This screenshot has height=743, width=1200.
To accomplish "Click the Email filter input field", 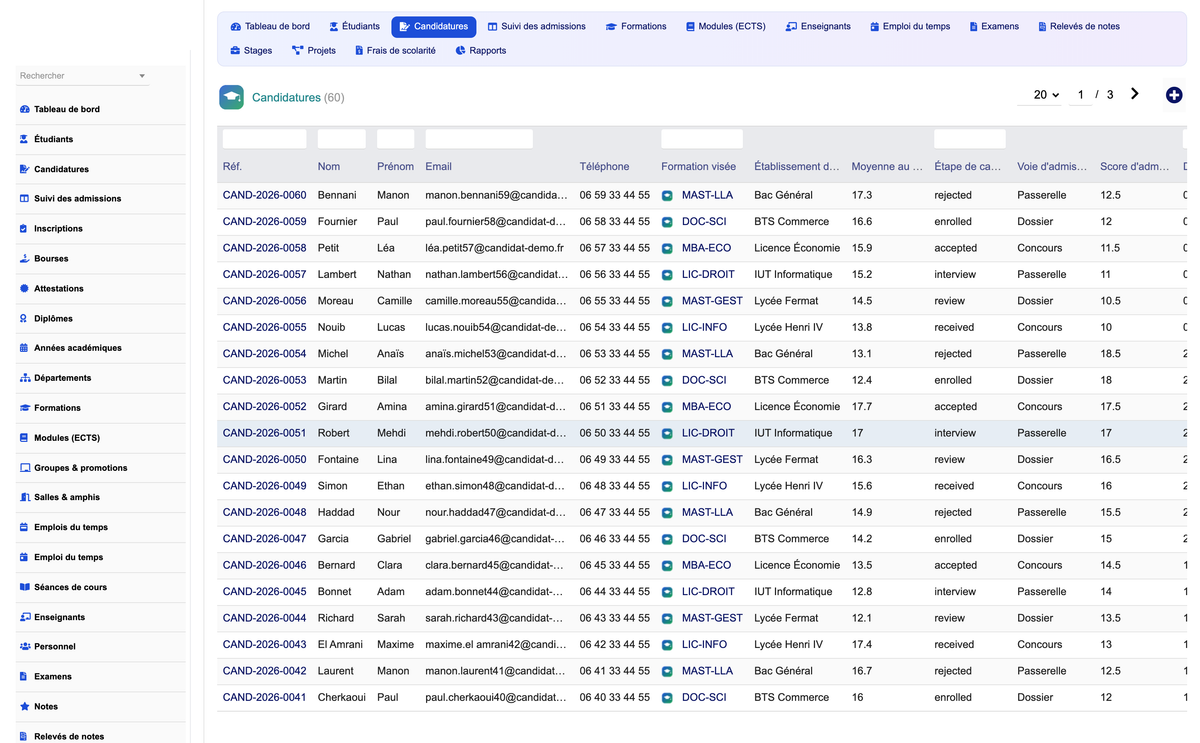I will click(479, 139).
